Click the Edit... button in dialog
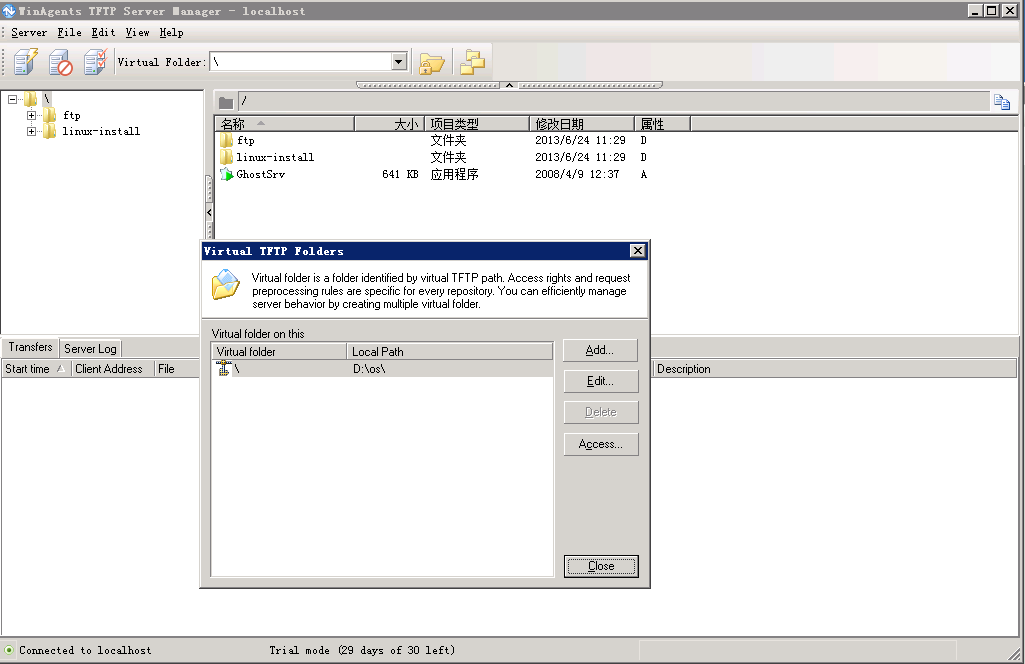This screenshot has height=664, width=1025. [x=600, y=381]
